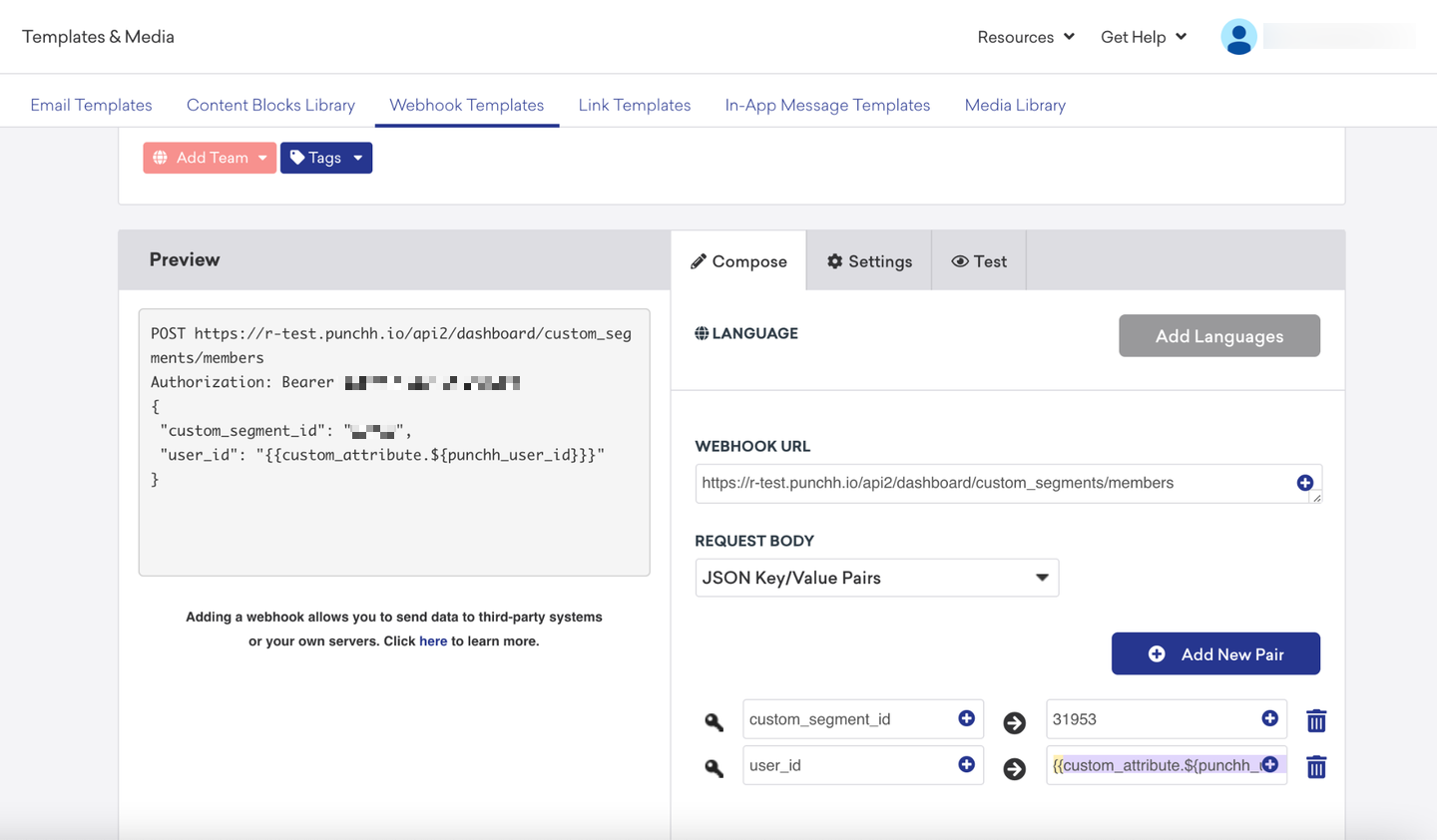Click plus icon in custom_segment_id key field
The image size is (1437, 840).
tap(966, 718)
